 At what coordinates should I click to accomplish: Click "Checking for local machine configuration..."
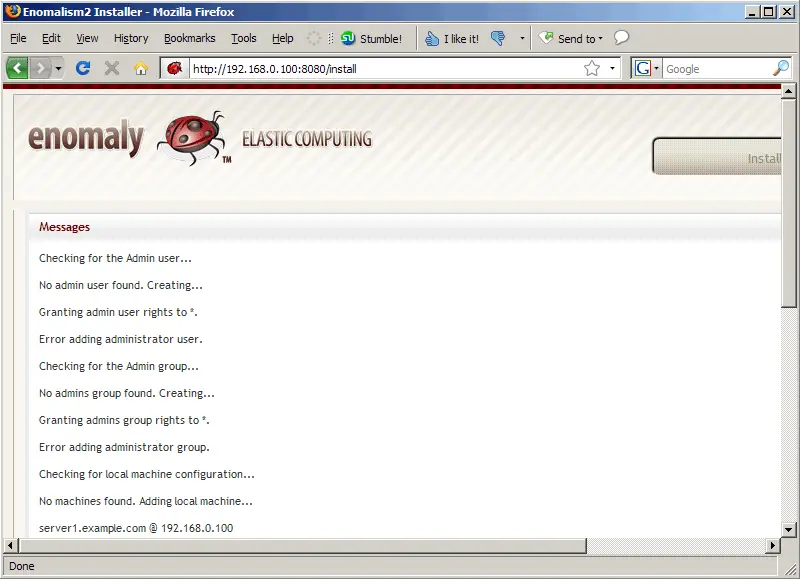(147, 474)
